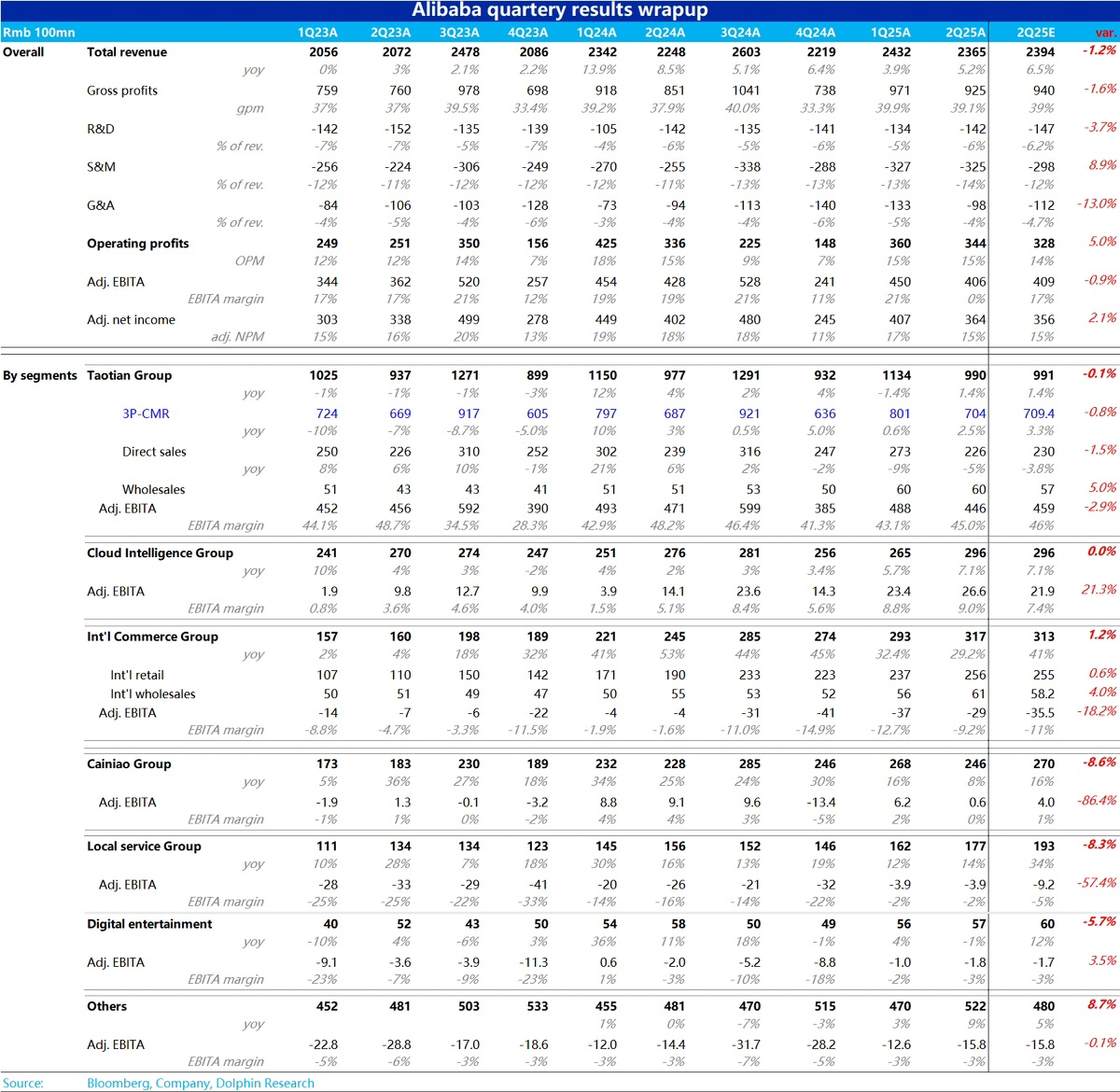The image size is (1120, 1092).
Task: Select the 'By segments' section label
Action: click(x=40, y=375)
